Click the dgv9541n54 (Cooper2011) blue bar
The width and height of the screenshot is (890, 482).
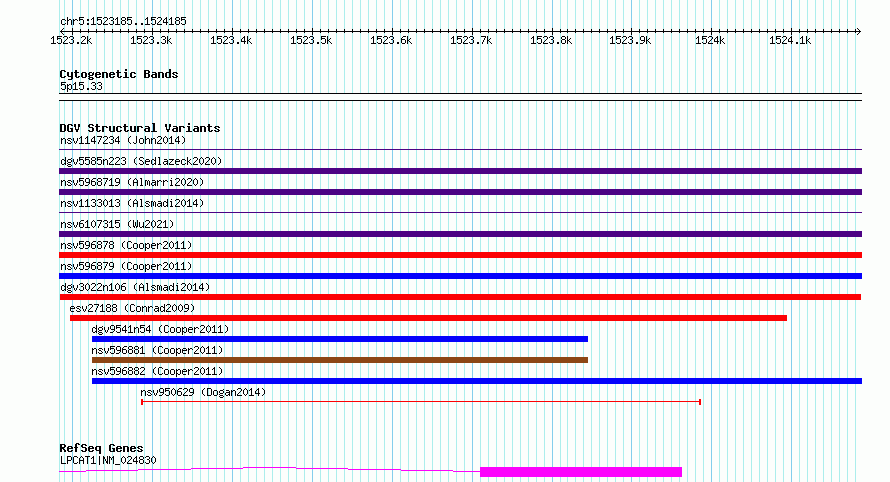pos(339,339)
